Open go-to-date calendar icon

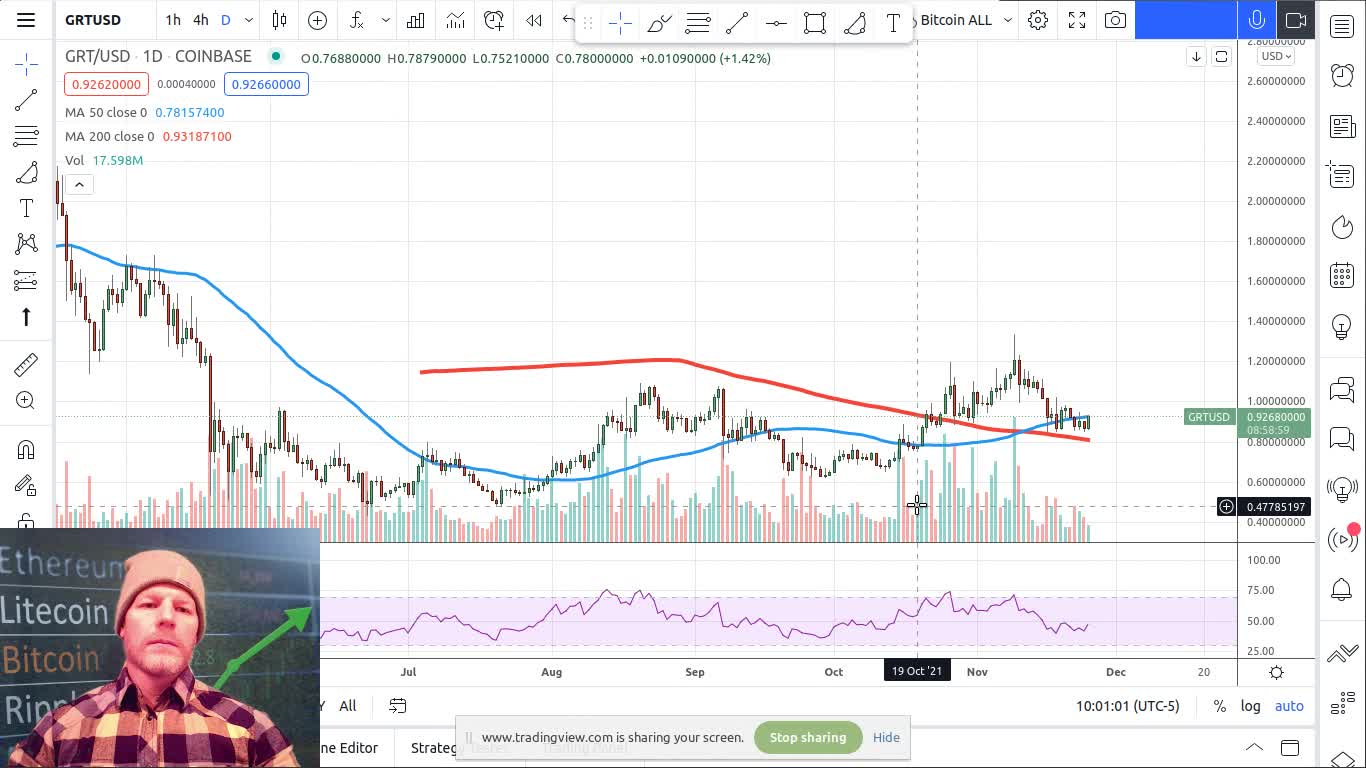pyautogui.click(x=398, y=706)
